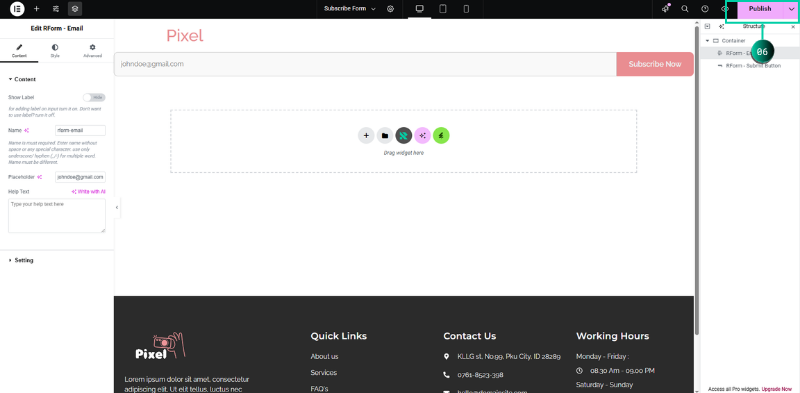Select RForm - Submit Button in Structure
Image resolution: width=800 pixels, height=393 pixels.
[753, 65]
